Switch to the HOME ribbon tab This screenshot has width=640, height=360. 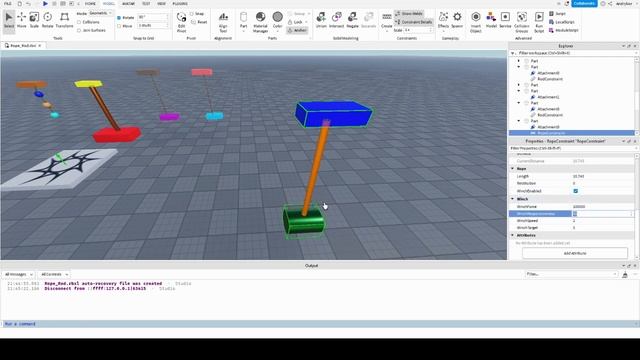90,4
